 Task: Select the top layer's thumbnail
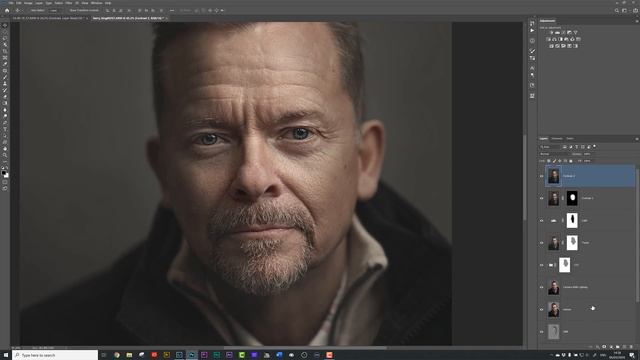coord(553,176)
